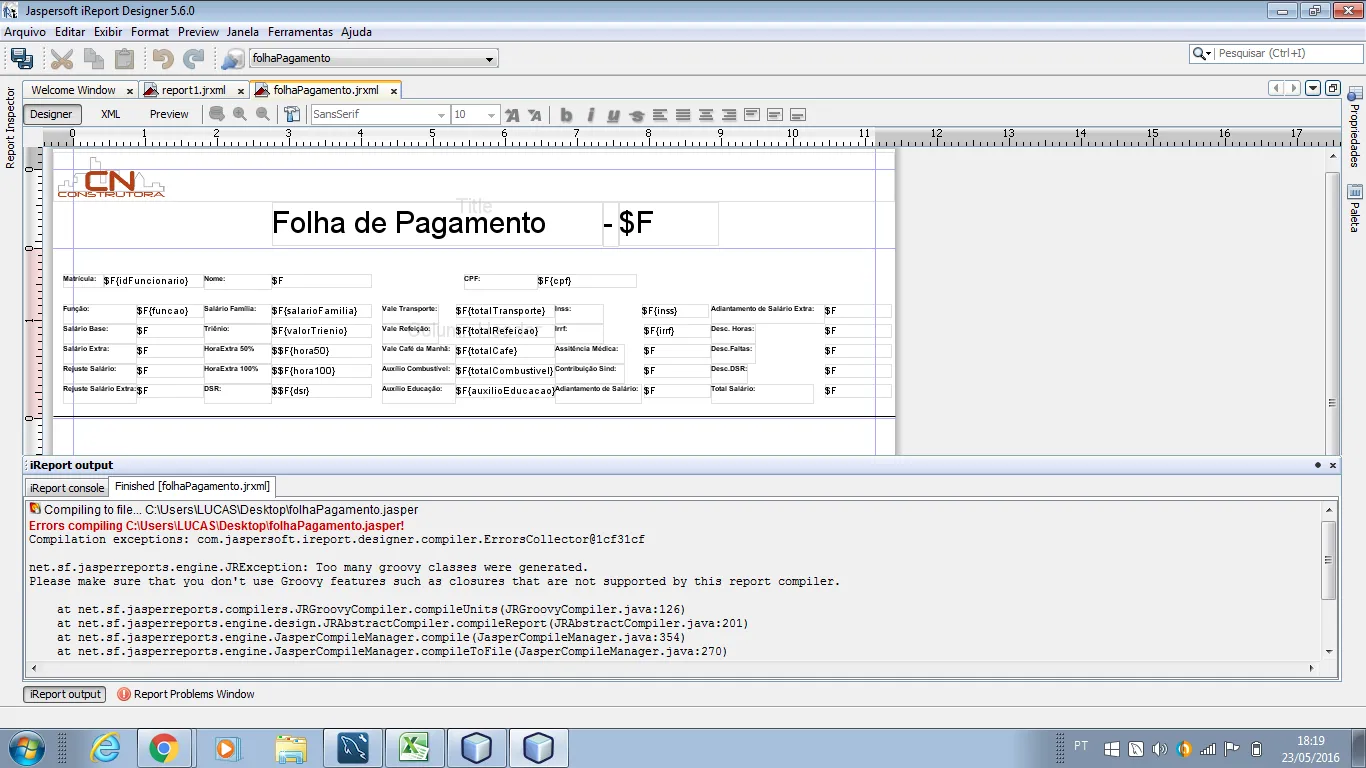Switch to the report1.jrxml tab
Screen dimensions: 1366x768
(x=193, y=90)
